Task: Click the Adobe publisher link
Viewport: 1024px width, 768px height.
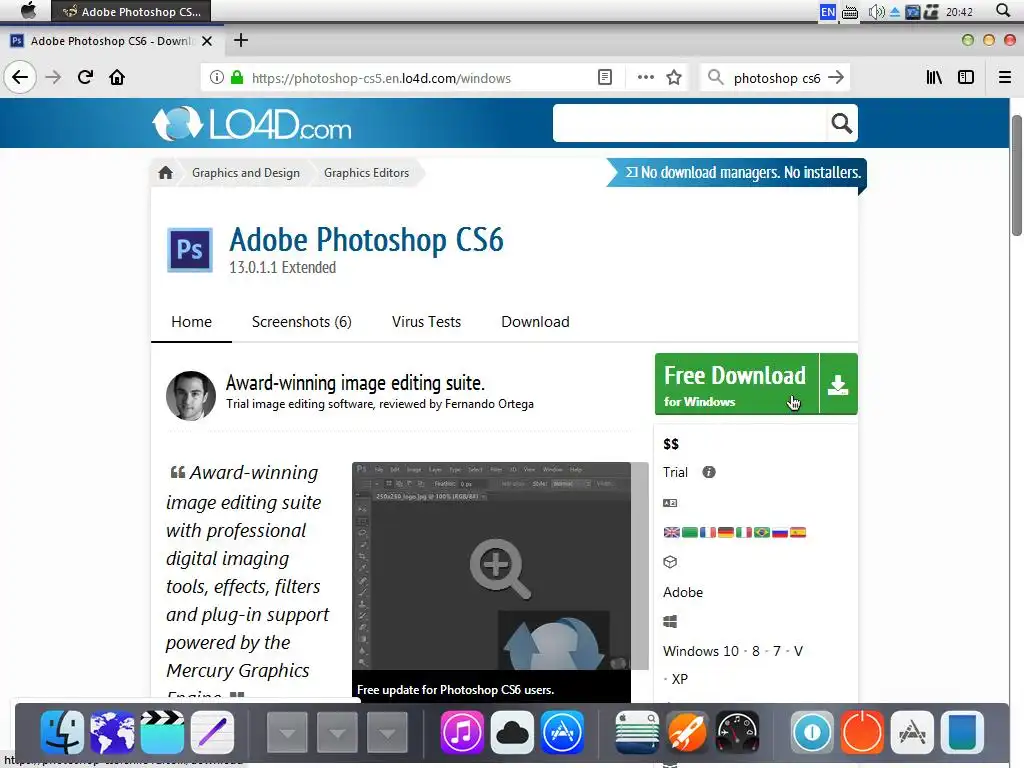Action: [x=683, y=592]
